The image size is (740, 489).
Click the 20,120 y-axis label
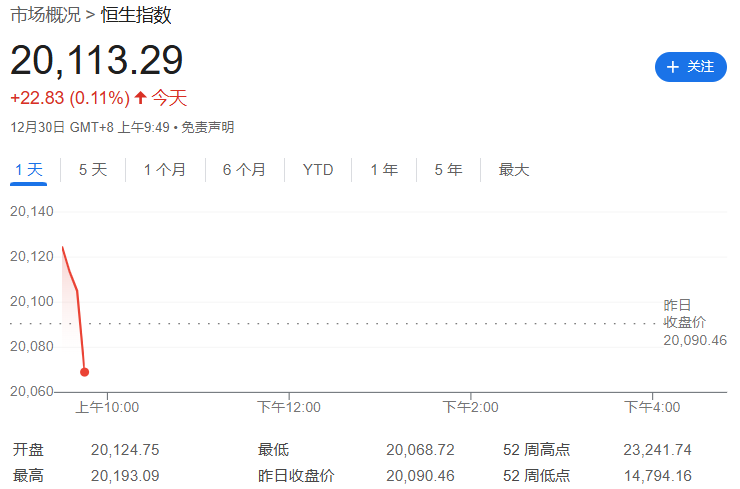coord(32,256)
